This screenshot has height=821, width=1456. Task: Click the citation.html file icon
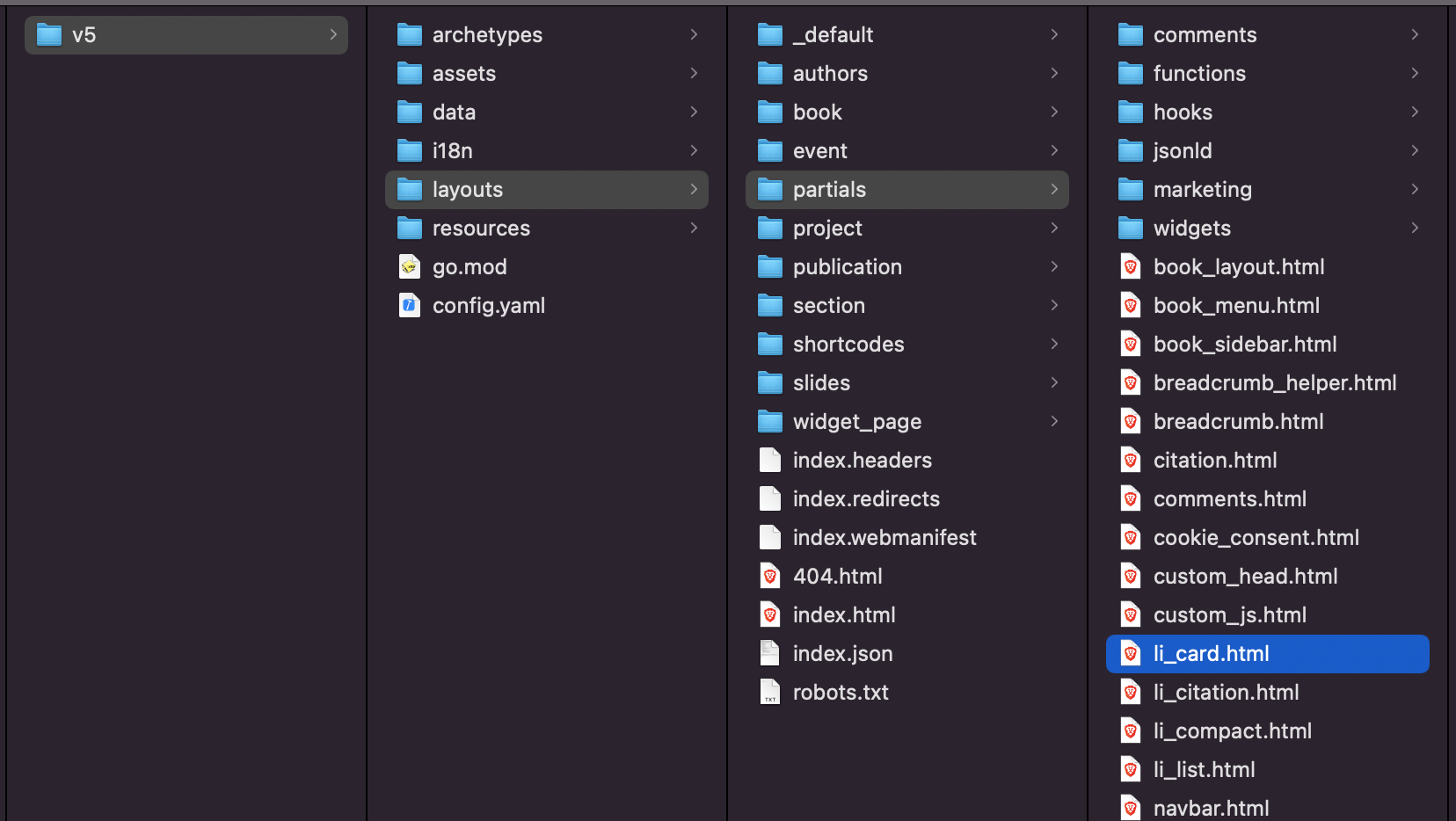(1131, 460)
